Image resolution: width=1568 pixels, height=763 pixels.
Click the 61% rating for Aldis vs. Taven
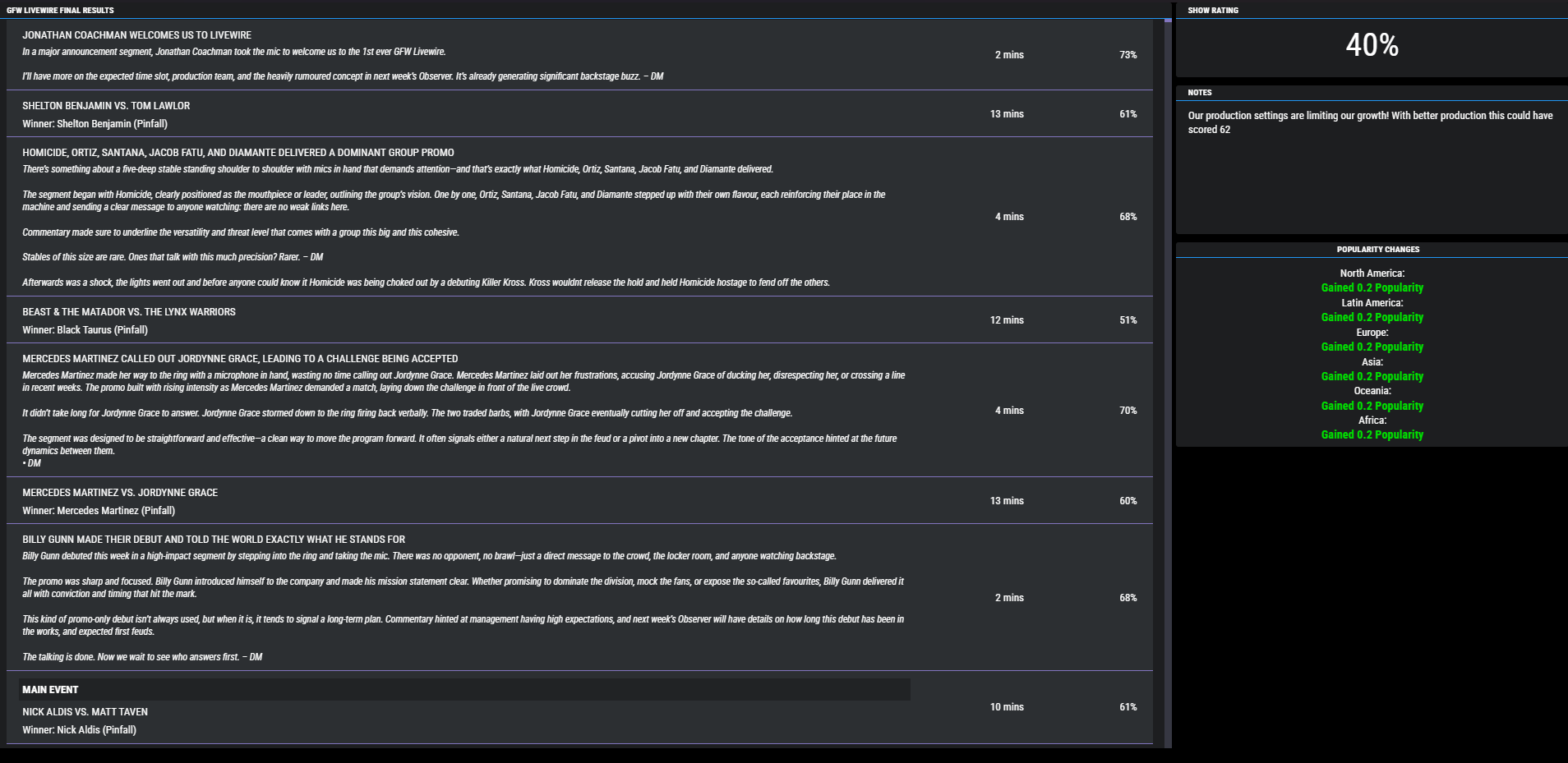click(1128, 707)
